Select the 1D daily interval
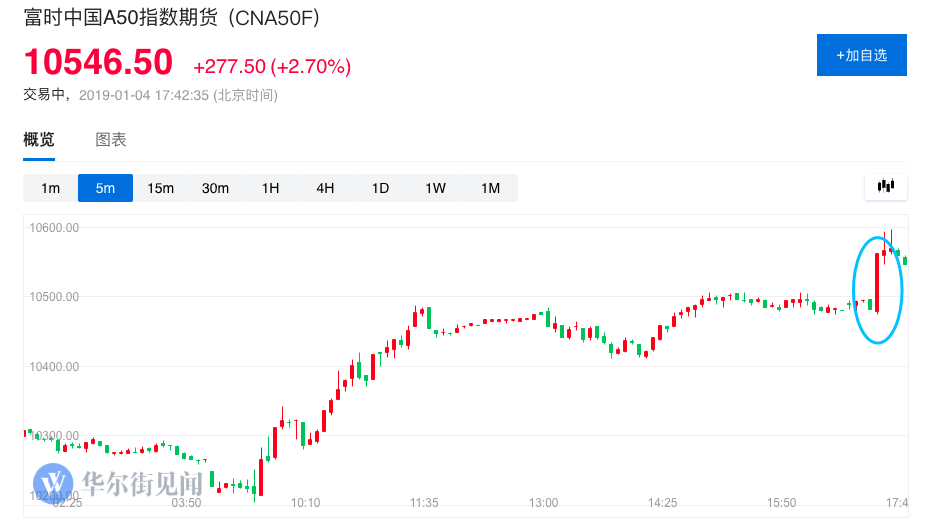 tap(380, 188)
